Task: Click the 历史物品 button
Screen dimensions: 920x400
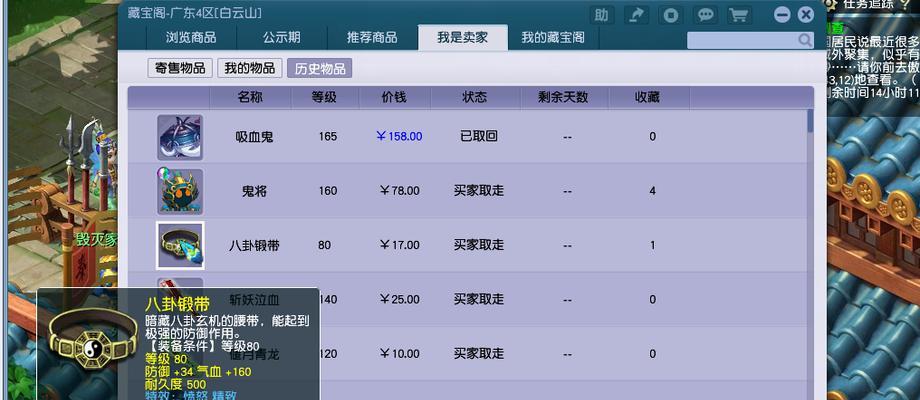Action: coord(320,68)
